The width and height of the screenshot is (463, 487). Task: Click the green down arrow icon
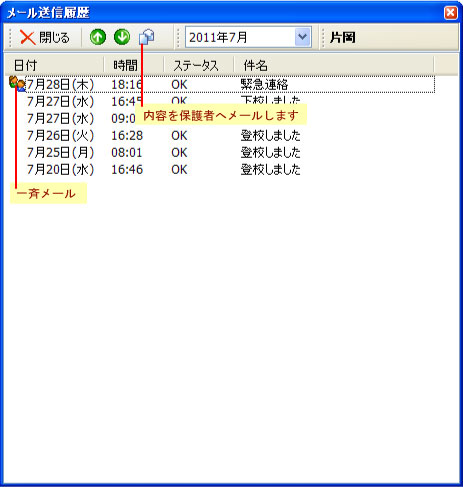[x=122, y=37]
